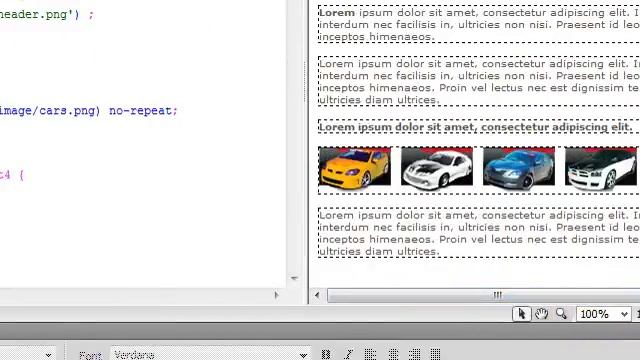Click the 't4 {' selector code line
Screen dimensions: 640x360
click(x=12, y=176)
